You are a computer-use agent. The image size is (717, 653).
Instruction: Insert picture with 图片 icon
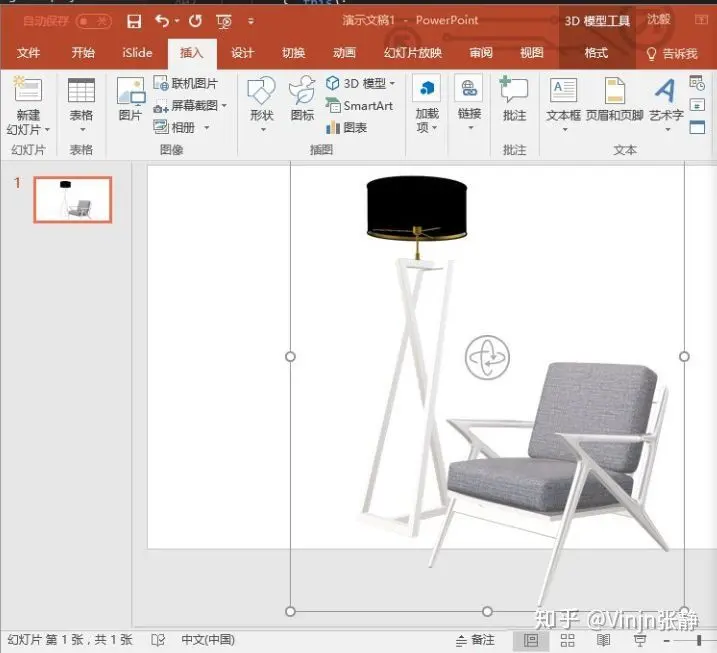tap(131, 91)
